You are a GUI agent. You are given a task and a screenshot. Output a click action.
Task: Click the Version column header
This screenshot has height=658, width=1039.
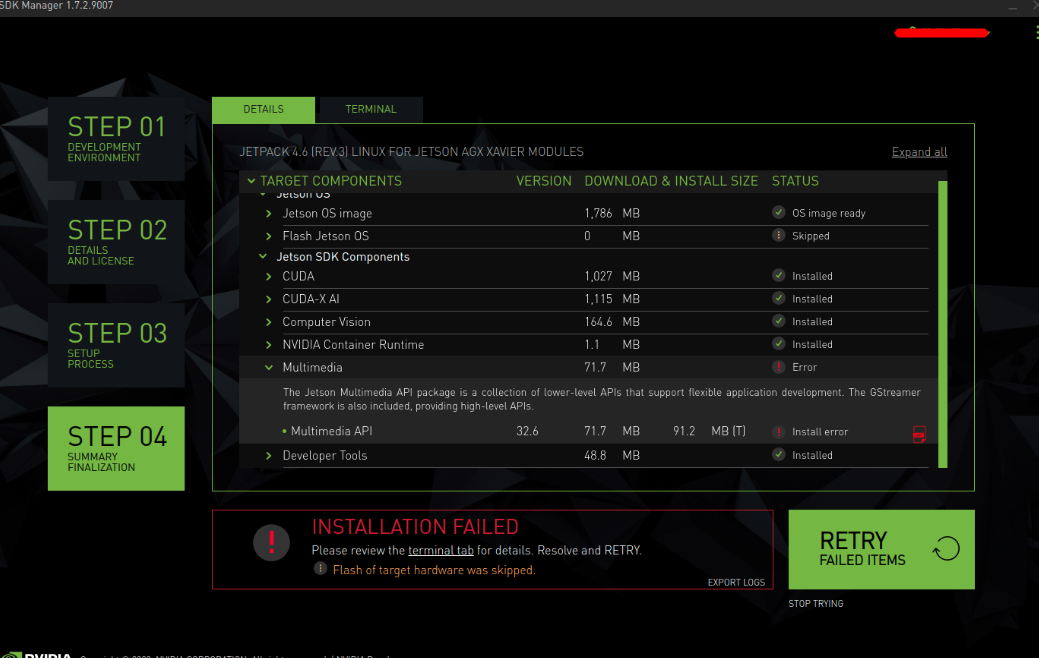pos(543,181)
